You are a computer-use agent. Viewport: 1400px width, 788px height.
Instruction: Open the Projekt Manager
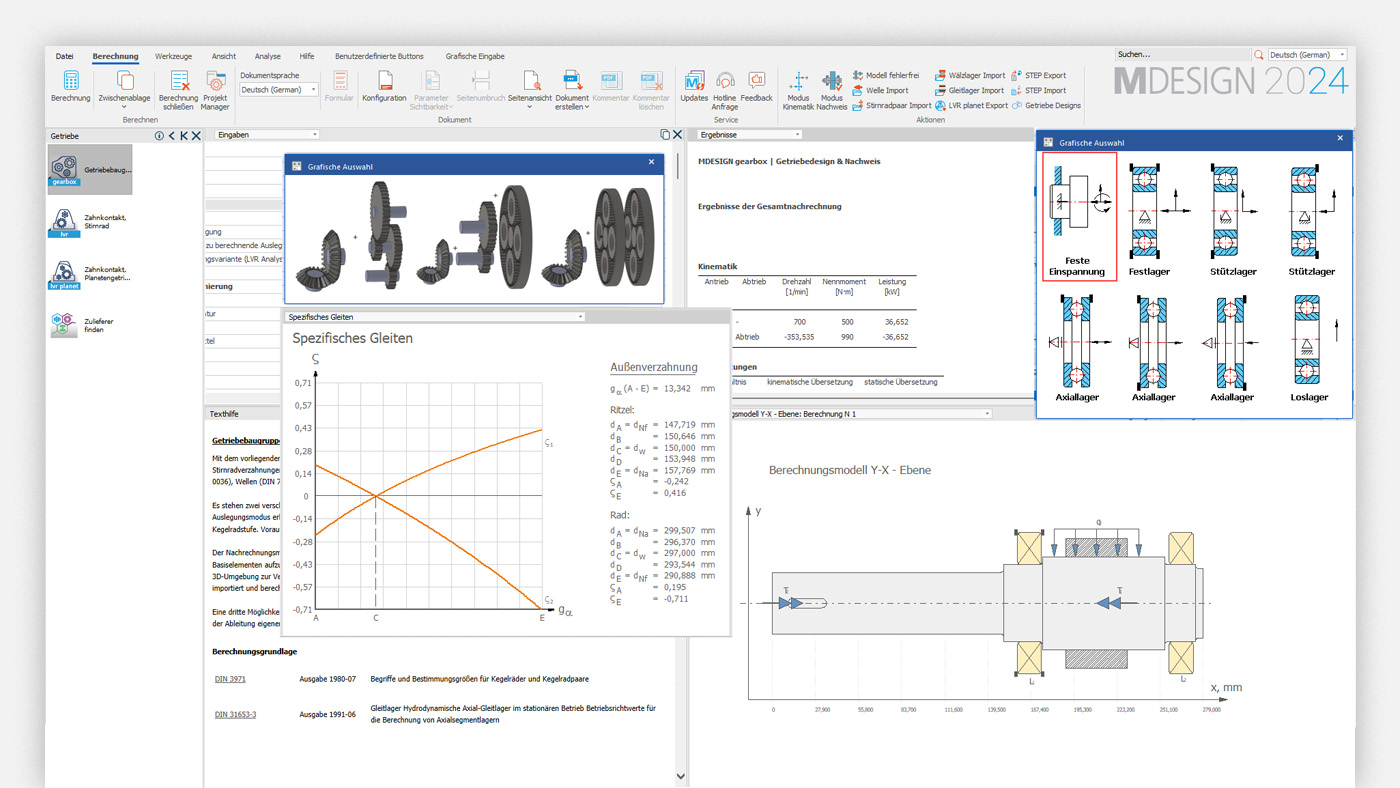pyautogui.click(x=216, y=88)
